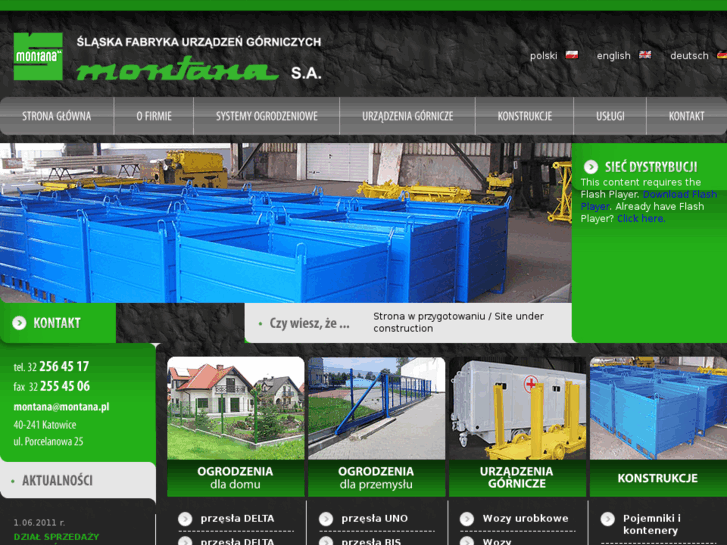727x545 pixels.
Task: Open the przęsła UNO link
Action: 375,519
